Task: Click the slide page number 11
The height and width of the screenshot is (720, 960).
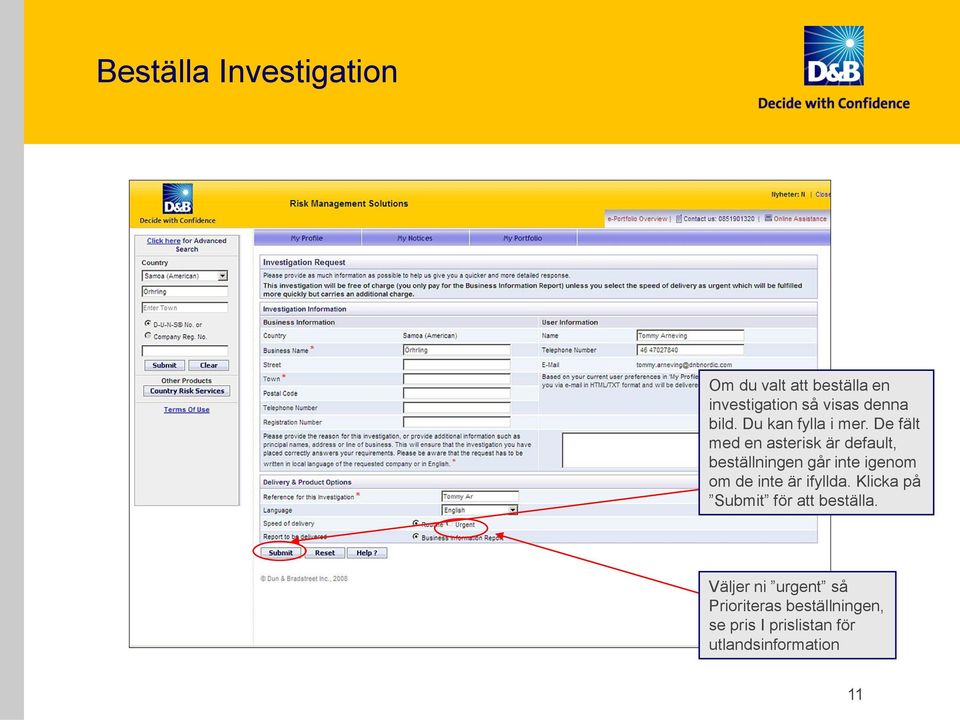Action: coord(855,694)
